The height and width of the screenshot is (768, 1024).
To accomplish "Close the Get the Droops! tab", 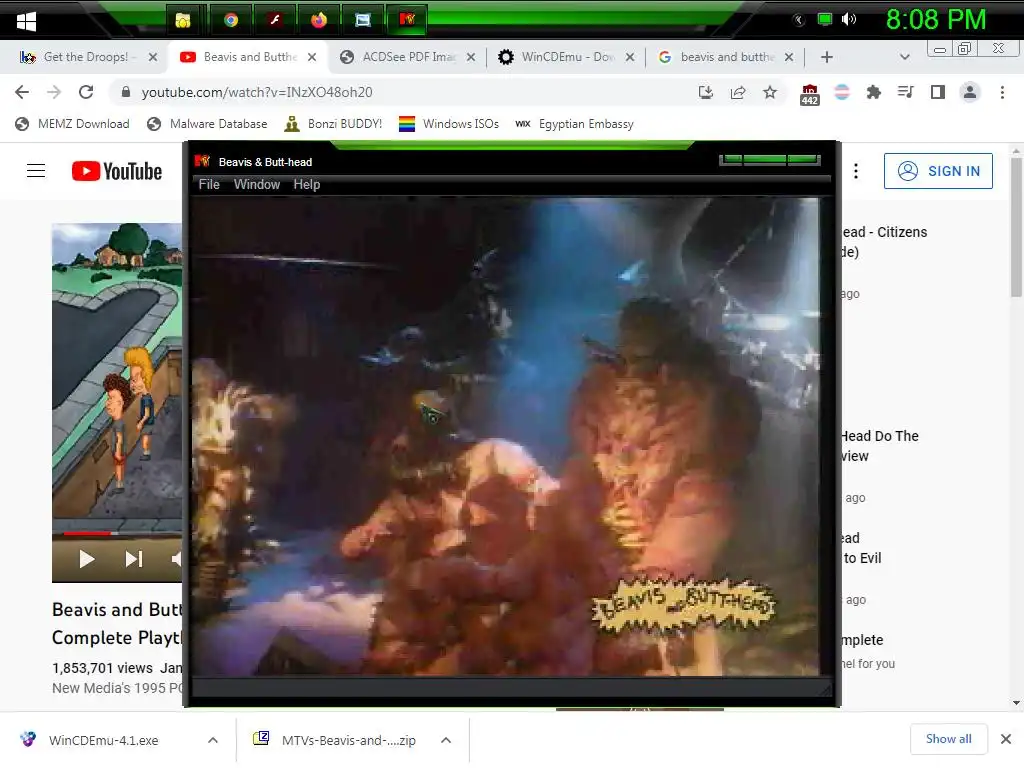I will (x=153, y=57).
